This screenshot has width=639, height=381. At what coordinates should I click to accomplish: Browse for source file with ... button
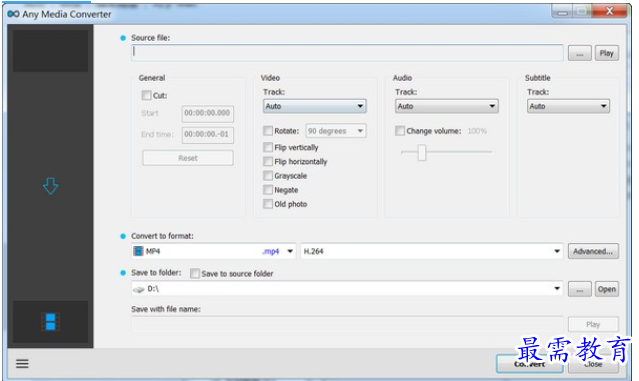click(580, 53)
